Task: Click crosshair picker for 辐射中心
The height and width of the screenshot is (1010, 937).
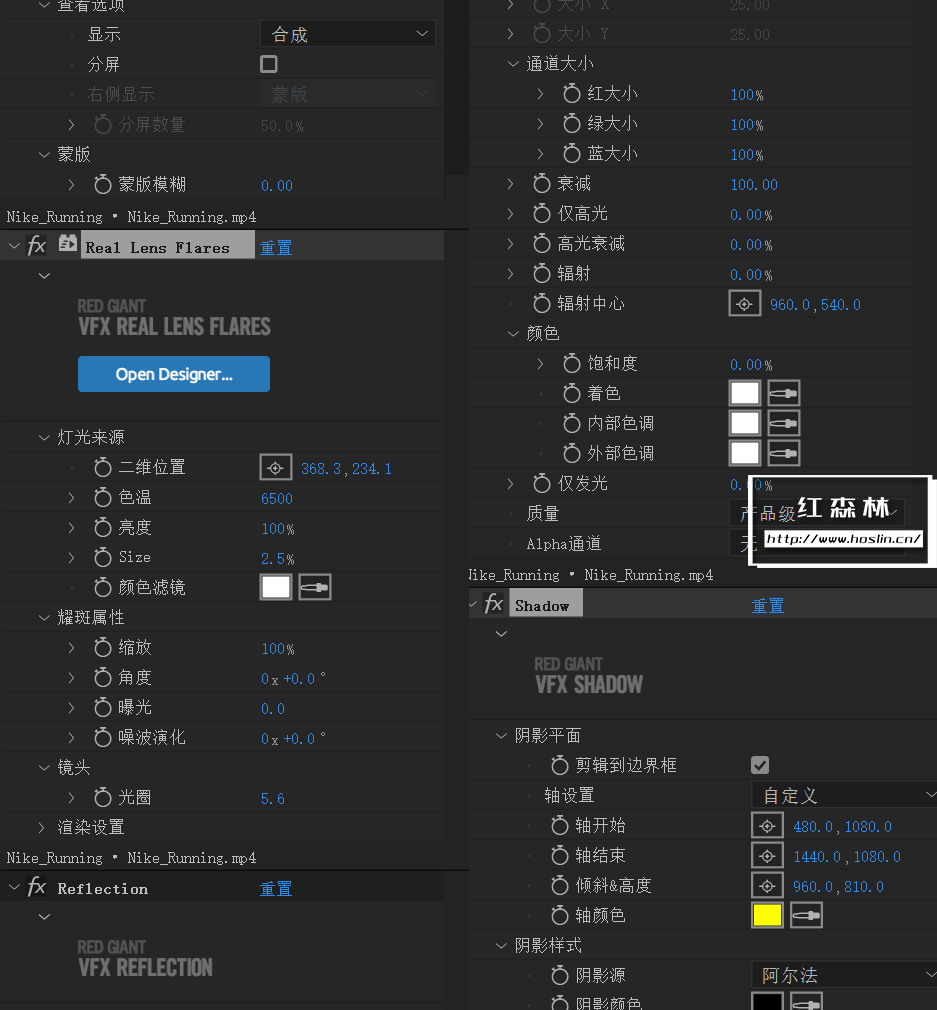Action: 744,304
